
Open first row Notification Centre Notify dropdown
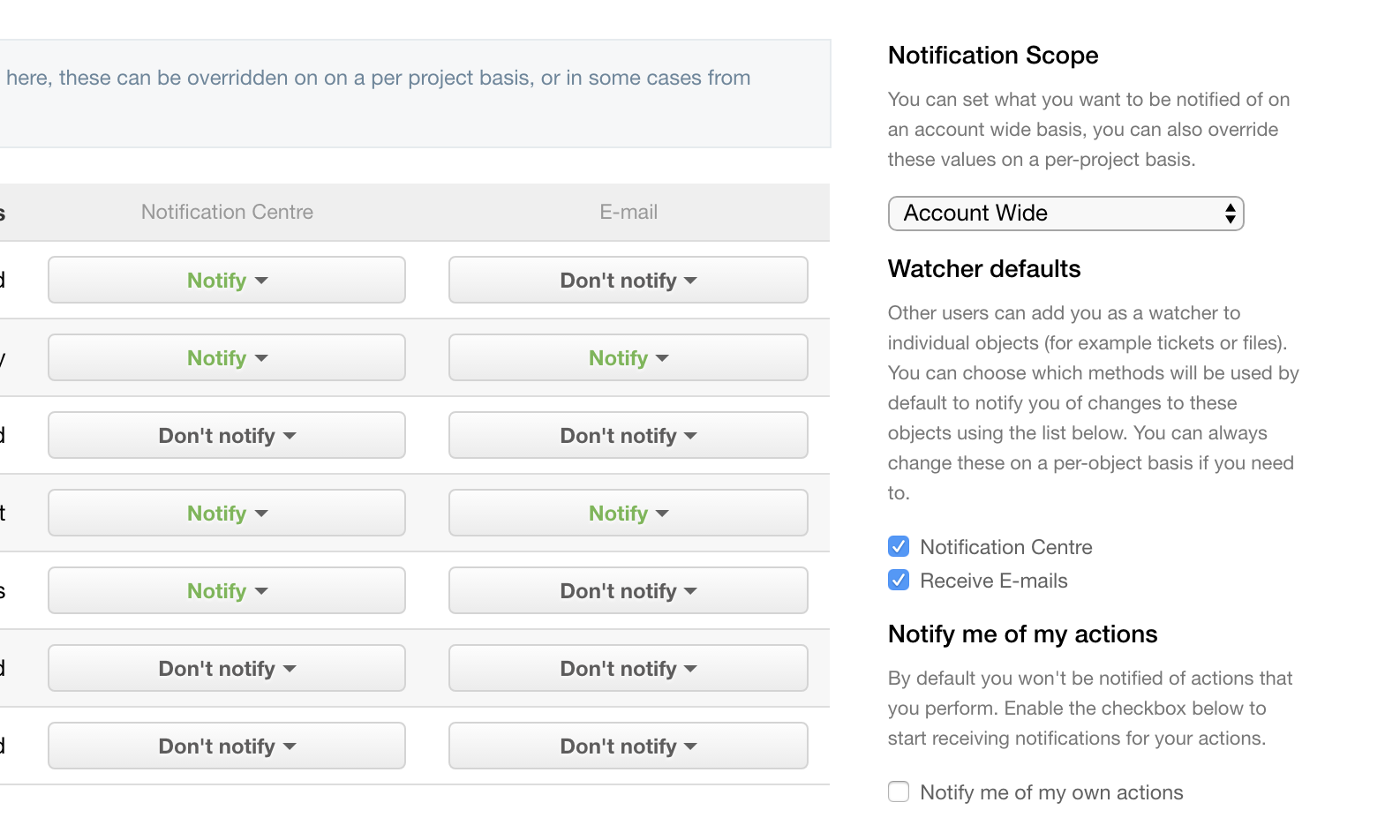(x=227, y=281)
